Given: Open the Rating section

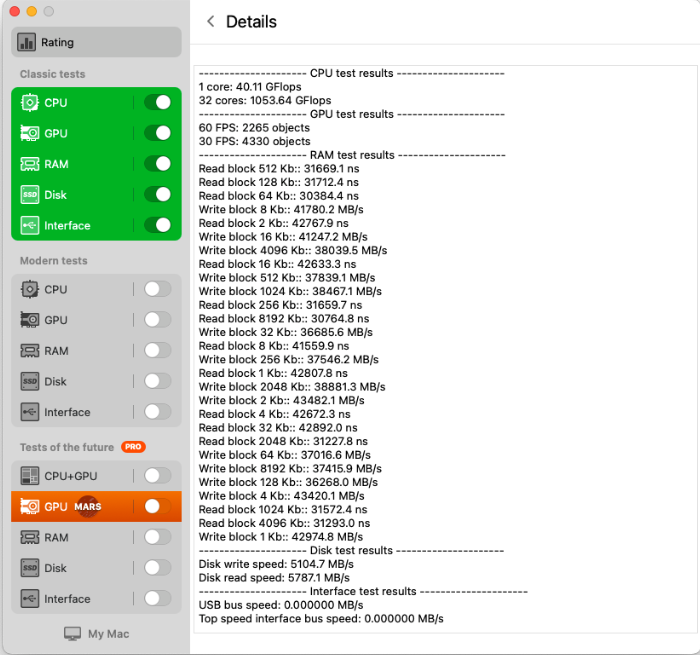Looking at the screenshot, I should pyautogui.click(x=96, y=42).
